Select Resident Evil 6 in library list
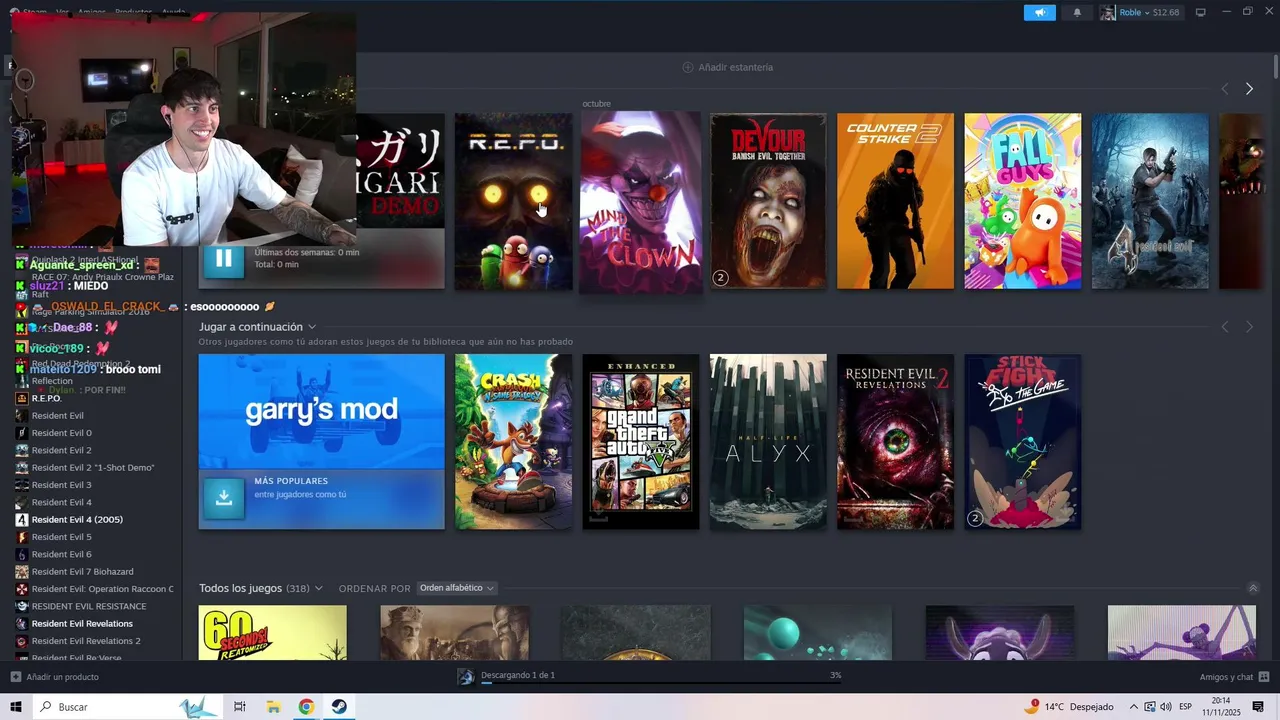 coord(61,554)
